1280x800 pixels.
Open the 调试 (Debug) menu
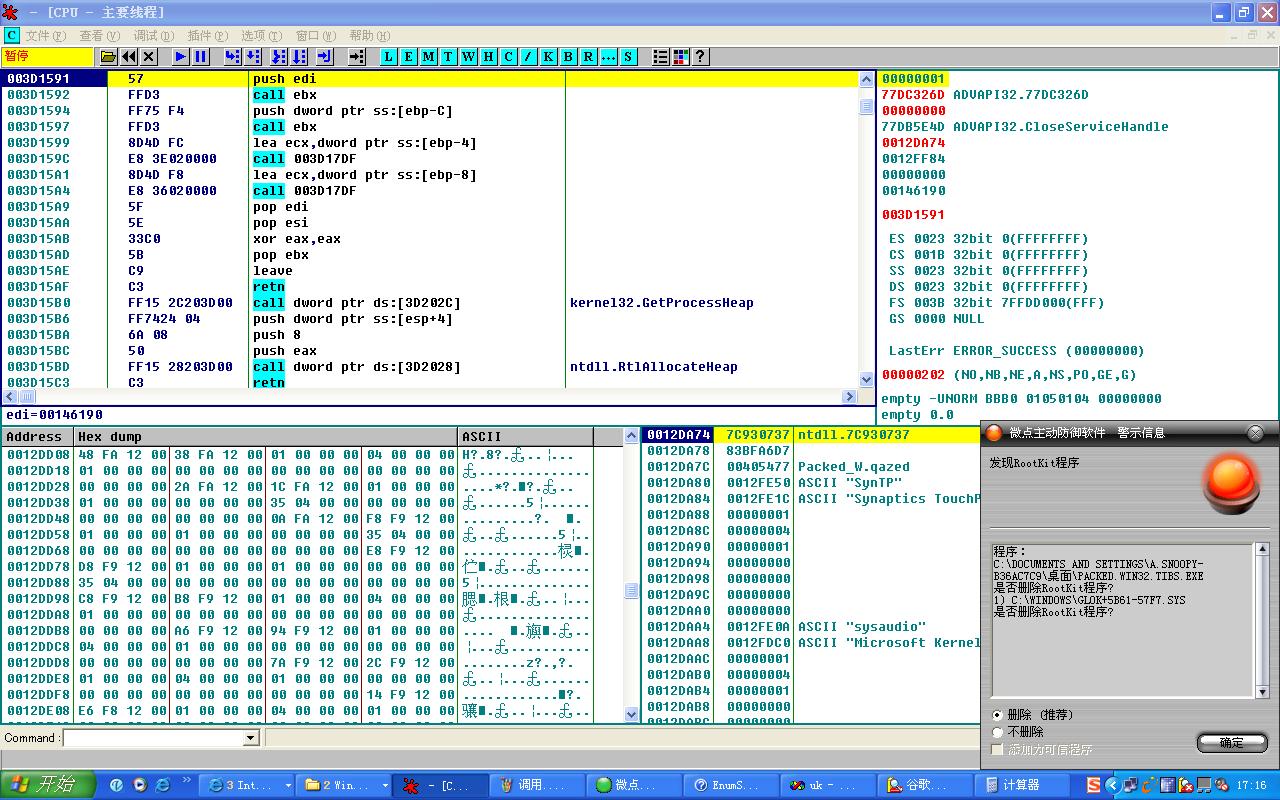click(x=153, y=35)
